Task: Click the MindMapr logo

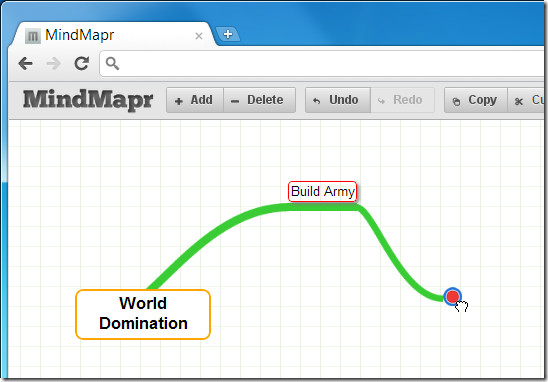Action: pos(88,100)
